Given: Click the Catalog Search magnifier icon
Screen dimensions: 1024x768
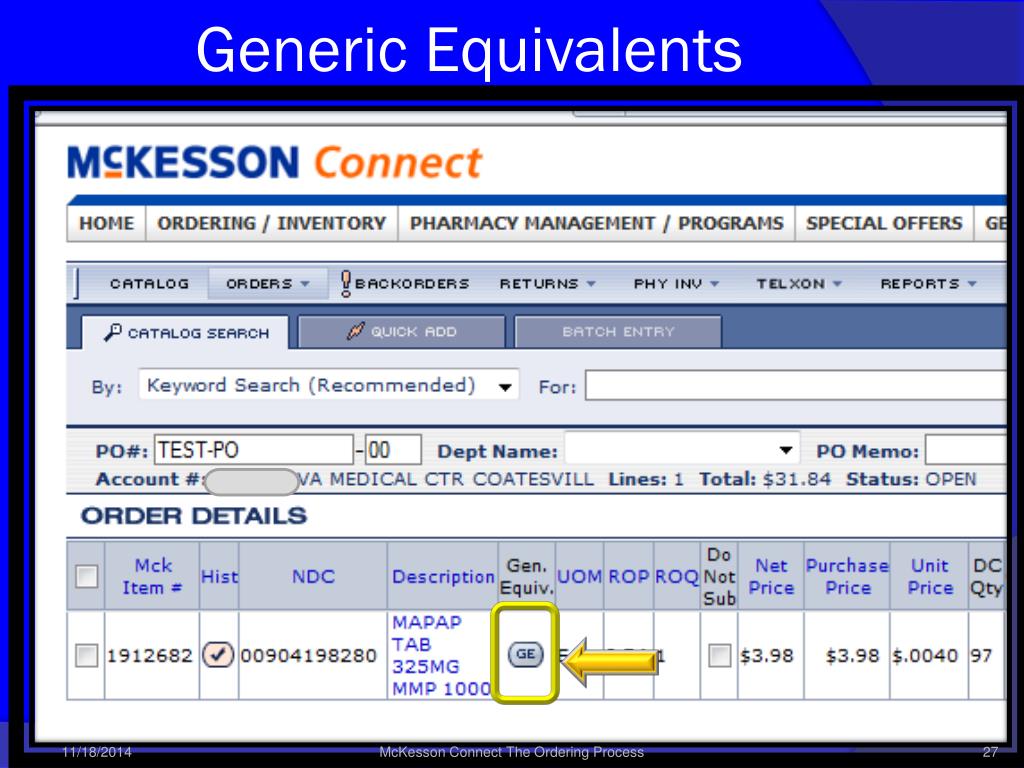Looking at the screenshot, I should coord(113,332).
